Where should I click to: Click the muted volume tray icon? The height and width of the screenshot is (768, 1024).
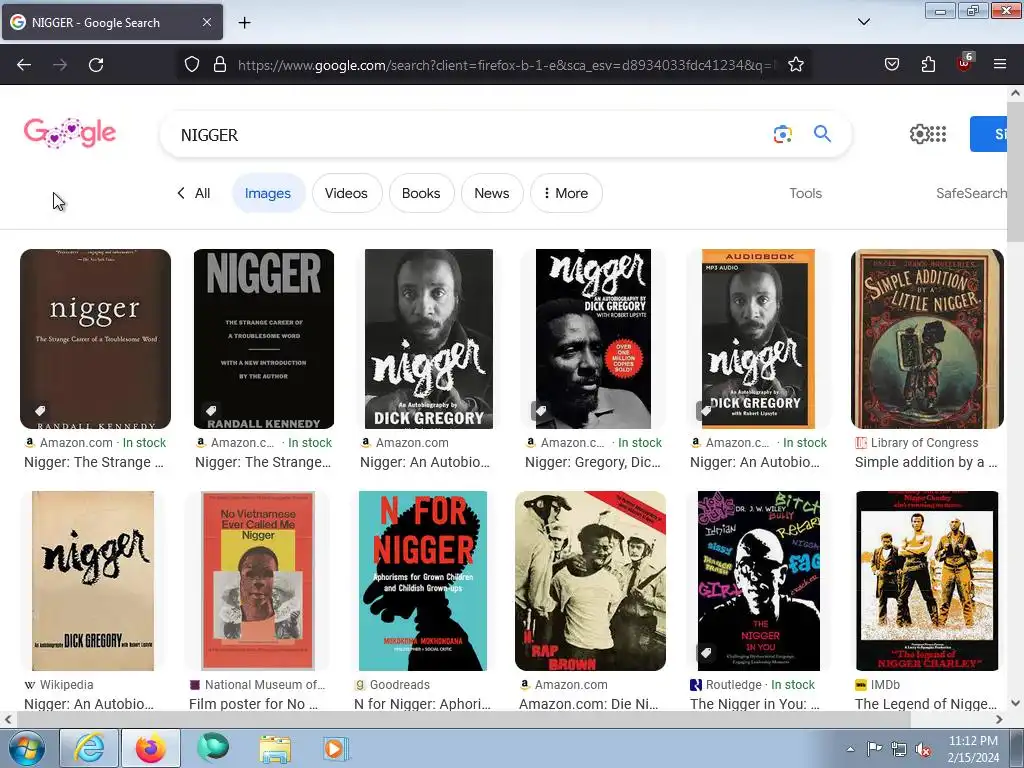tap(923, 750)
